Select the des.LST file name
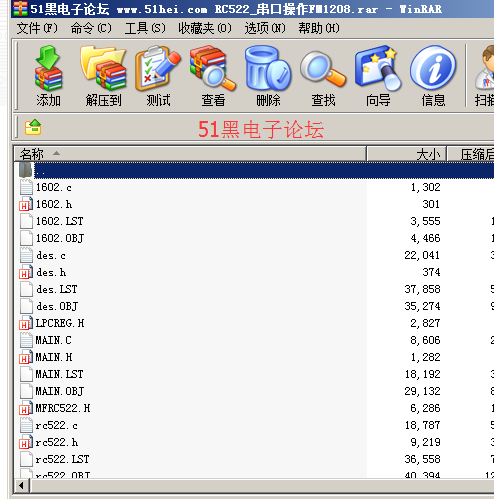Screen dimensions: 494x499 coord(57,289)
